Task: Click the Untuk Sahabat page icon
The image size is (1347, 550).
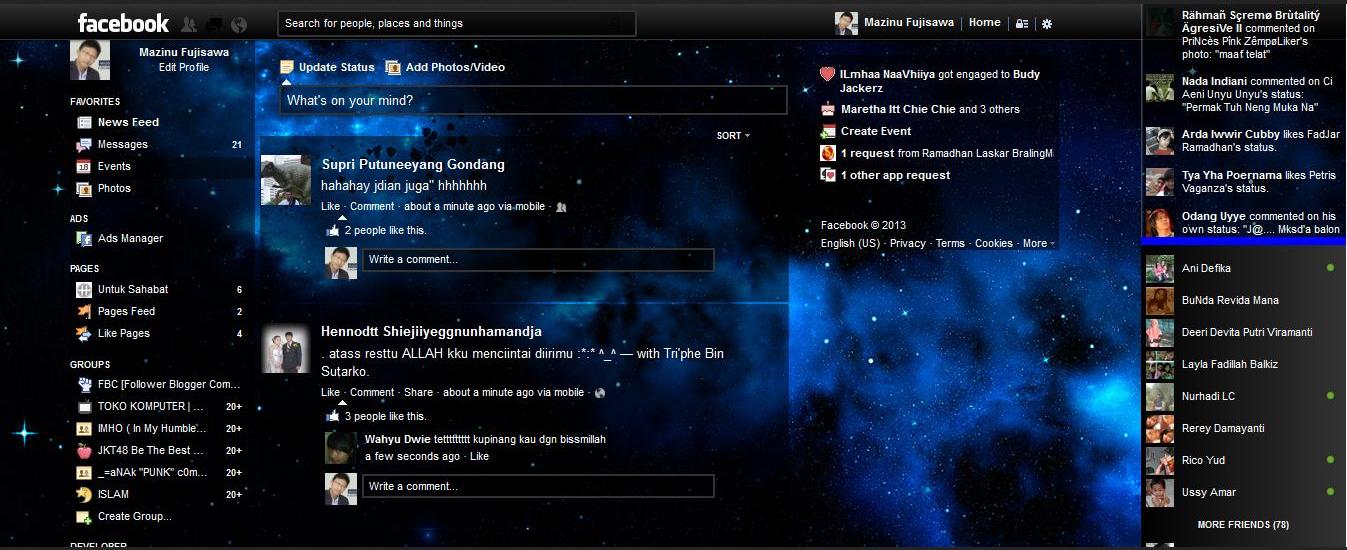Action: coord(84,289)
